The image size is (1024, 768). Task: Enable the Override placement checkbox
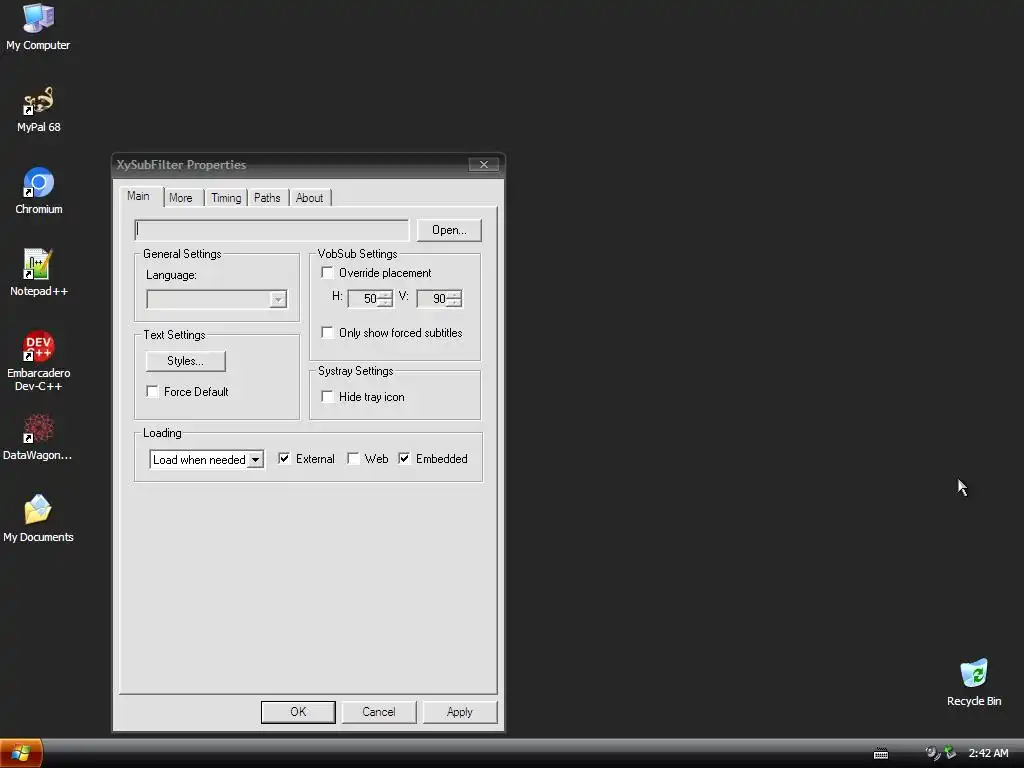click(x=328, y=272)
